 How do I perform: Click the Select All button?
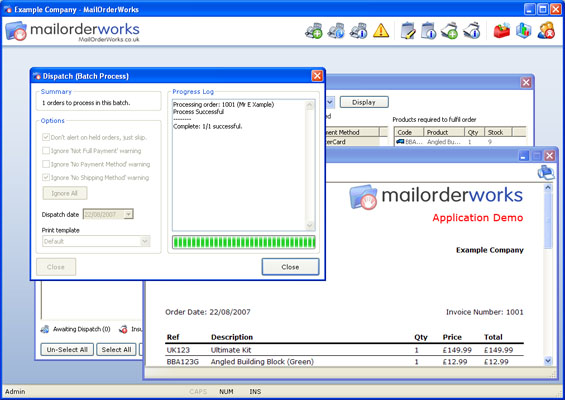(x=116, y=350)
